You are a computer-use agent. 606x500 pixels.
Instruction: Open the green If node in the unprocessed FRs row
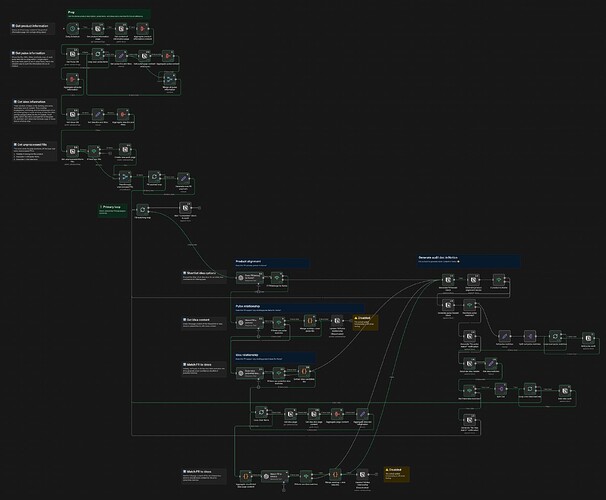click(94, 151)
